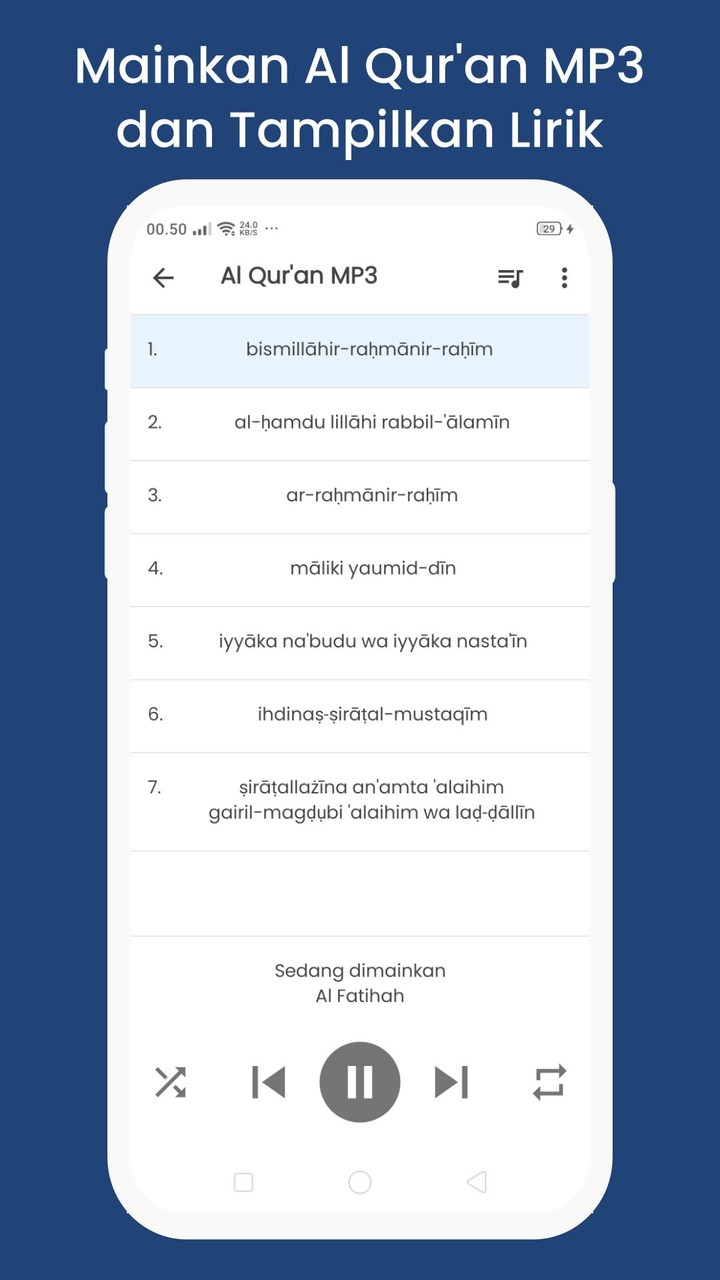720x1280 pixels.
Task: Select verse 4 māliki yaumid-dīn
Action: 360,569
